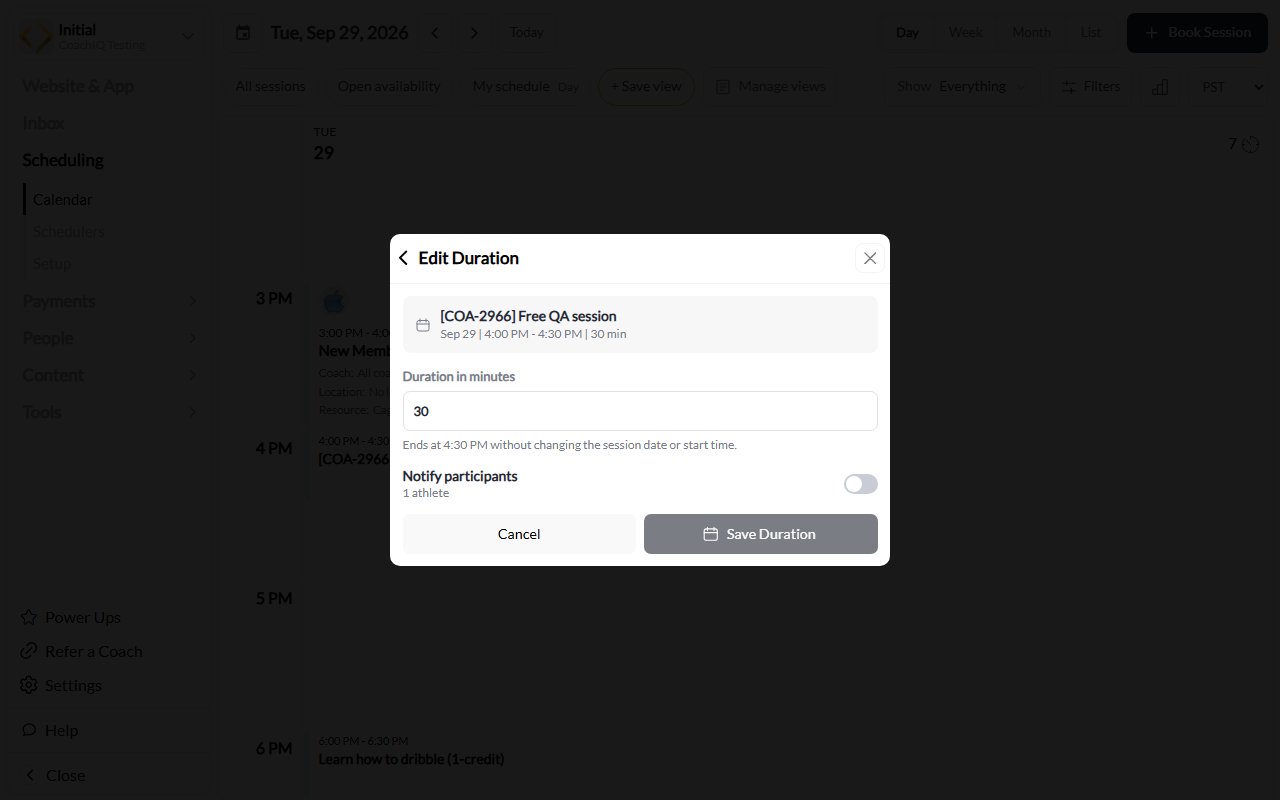Toggle Notify participants switch
Screen dimensions: 1280x800
coord(861,484)
